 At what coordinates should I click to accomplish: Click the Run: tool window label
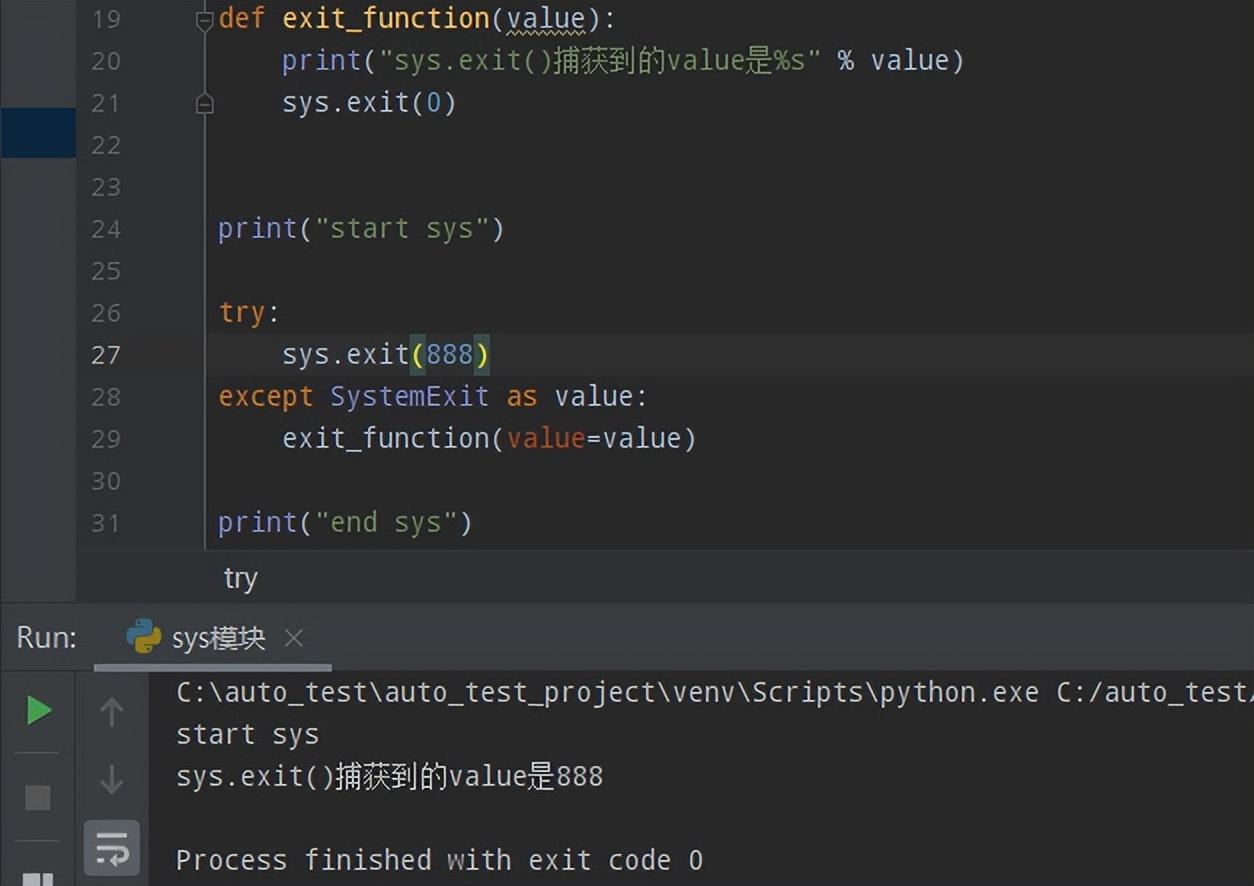(44, 637)
